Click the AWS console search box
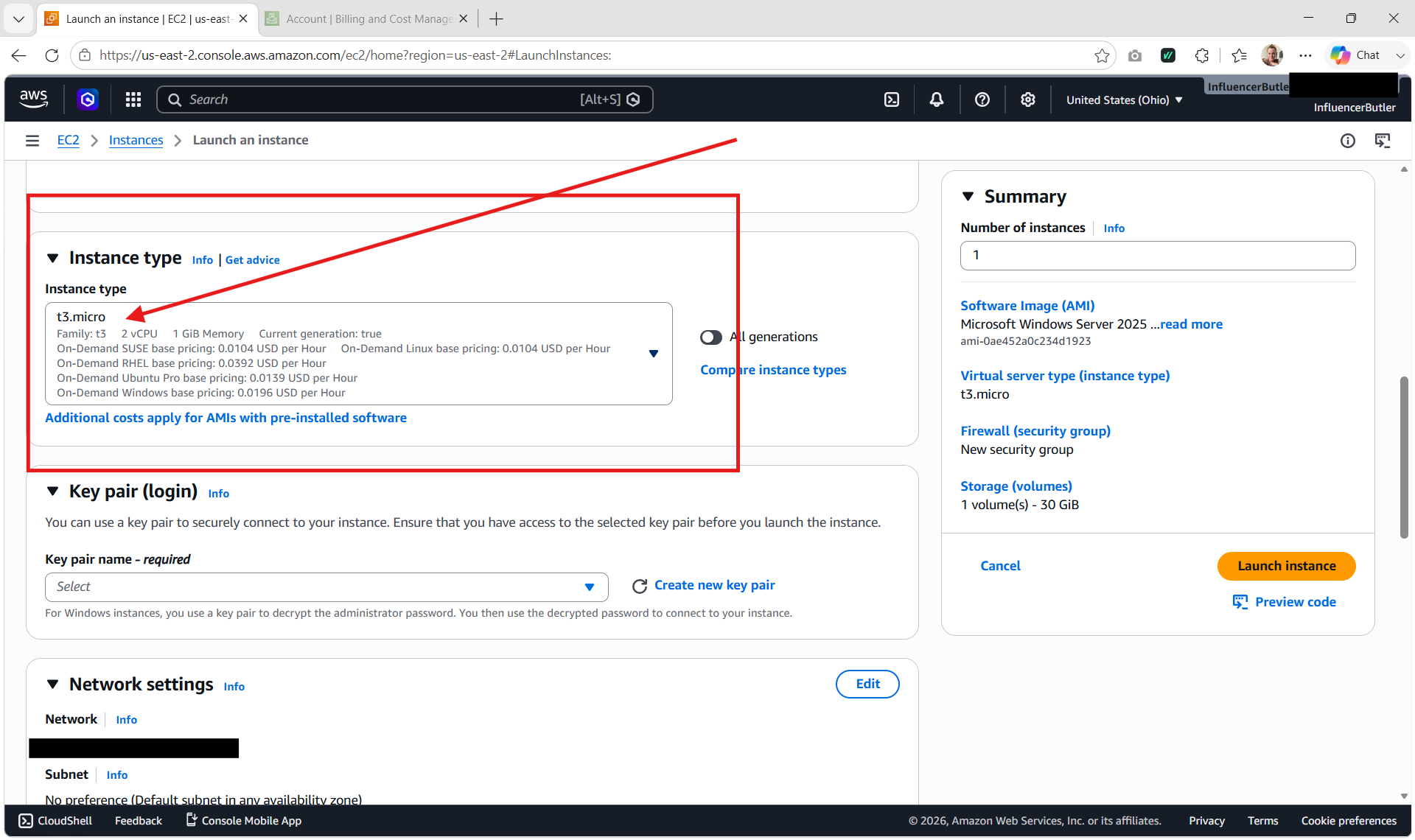 coord(405,99)
